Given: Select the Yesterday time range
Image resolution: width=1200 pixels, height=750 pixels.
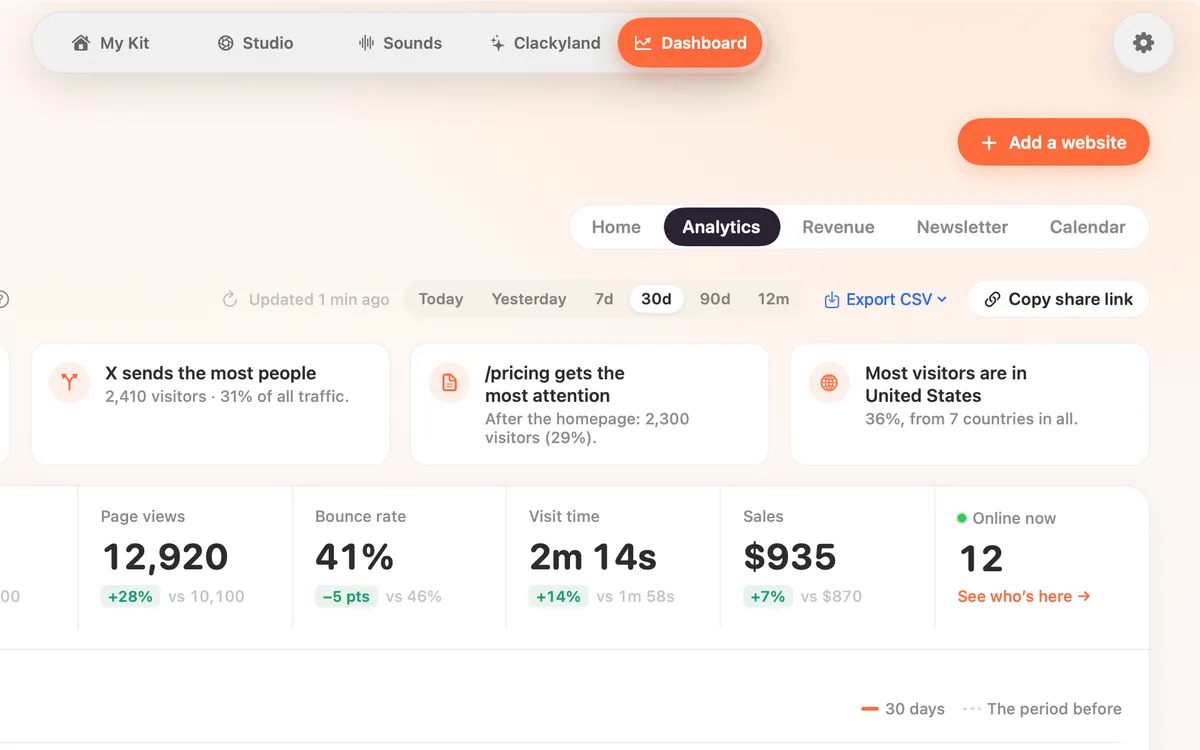Looking at the screenshot, I should pos(529,299).
